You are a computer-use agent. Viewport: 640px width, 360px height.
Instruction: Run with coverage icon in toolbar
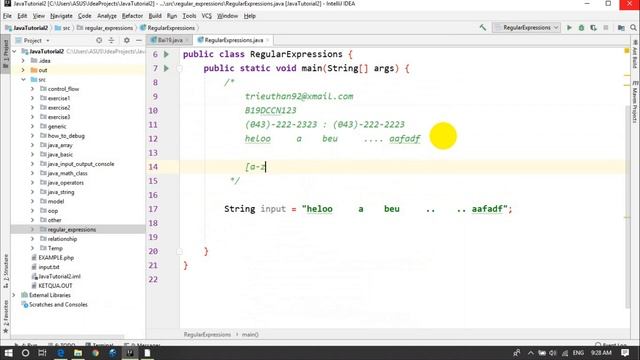click(593, 28)
